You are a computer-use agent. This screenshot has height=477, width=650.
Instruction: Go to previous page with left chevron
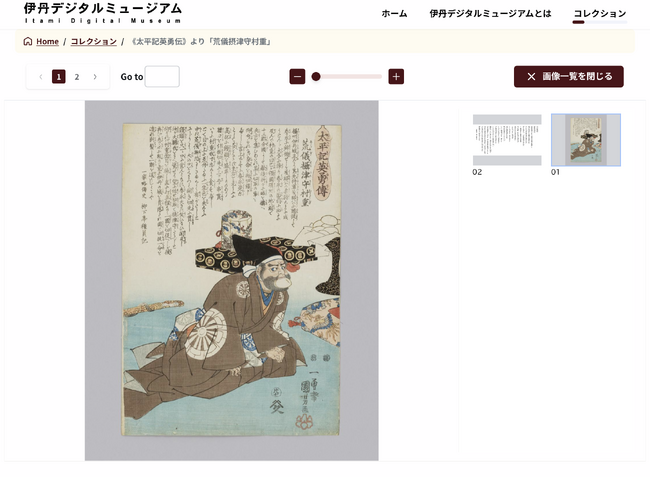click(x=41, y=77)
